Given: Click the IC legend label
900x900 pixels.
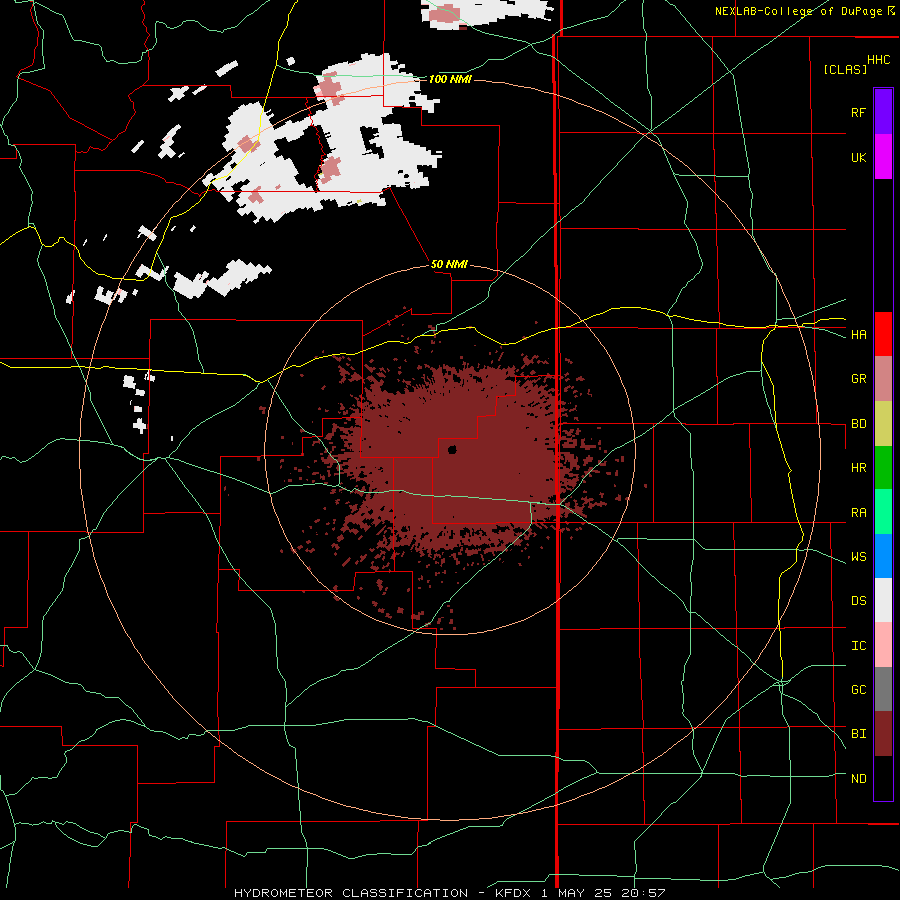Looking at the screenshot, I should (858, 646).
